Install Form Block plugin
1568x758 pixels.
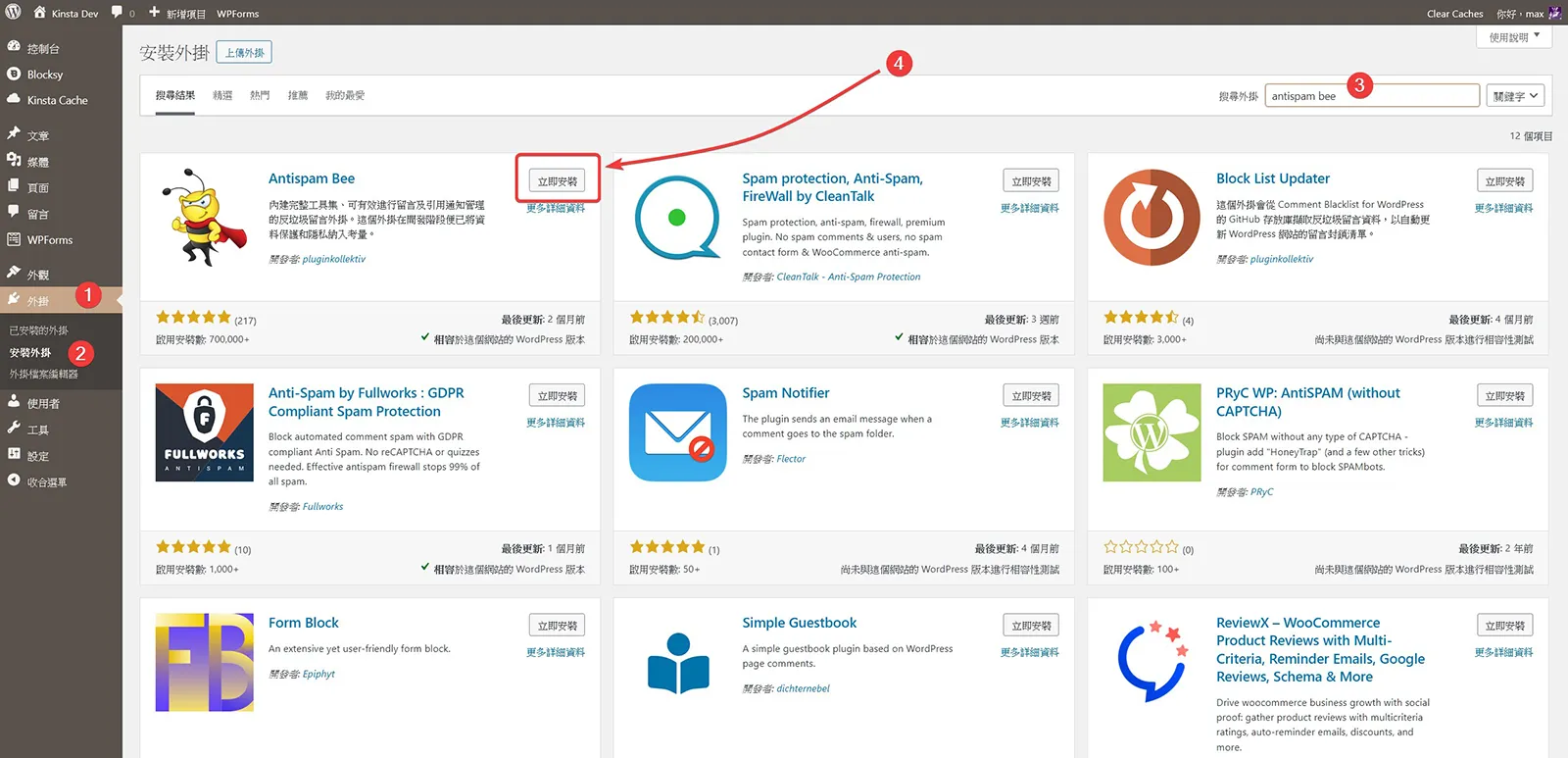coord(557,626)
